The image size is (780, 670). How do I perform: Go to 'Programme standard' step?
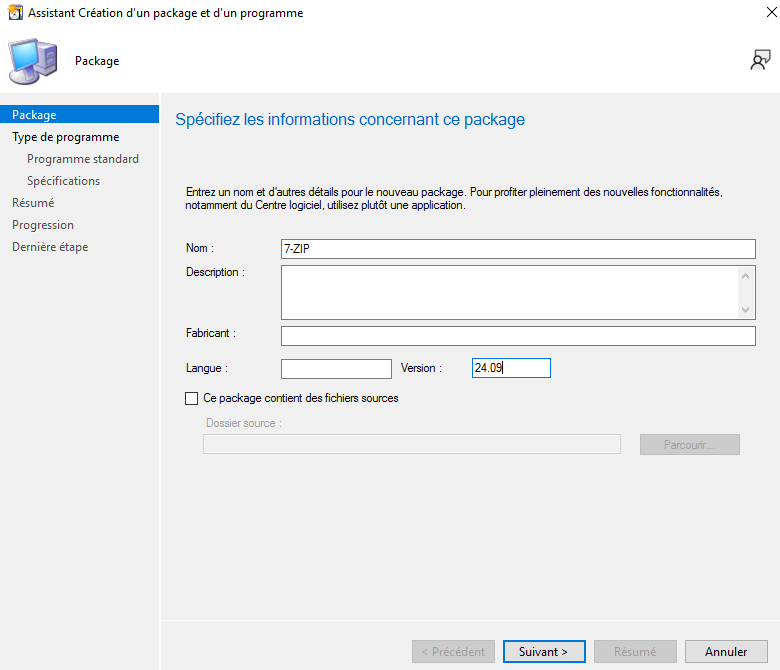click(83, 159)
